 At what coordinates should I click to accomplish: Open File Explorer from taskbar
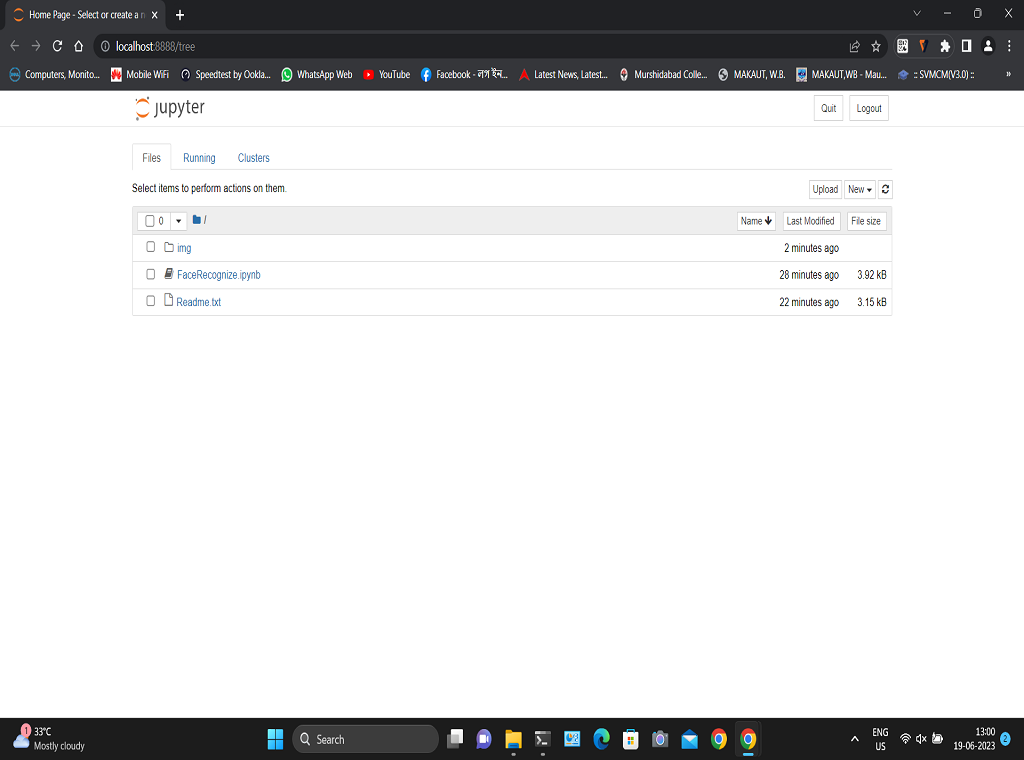tap(513, 739)
